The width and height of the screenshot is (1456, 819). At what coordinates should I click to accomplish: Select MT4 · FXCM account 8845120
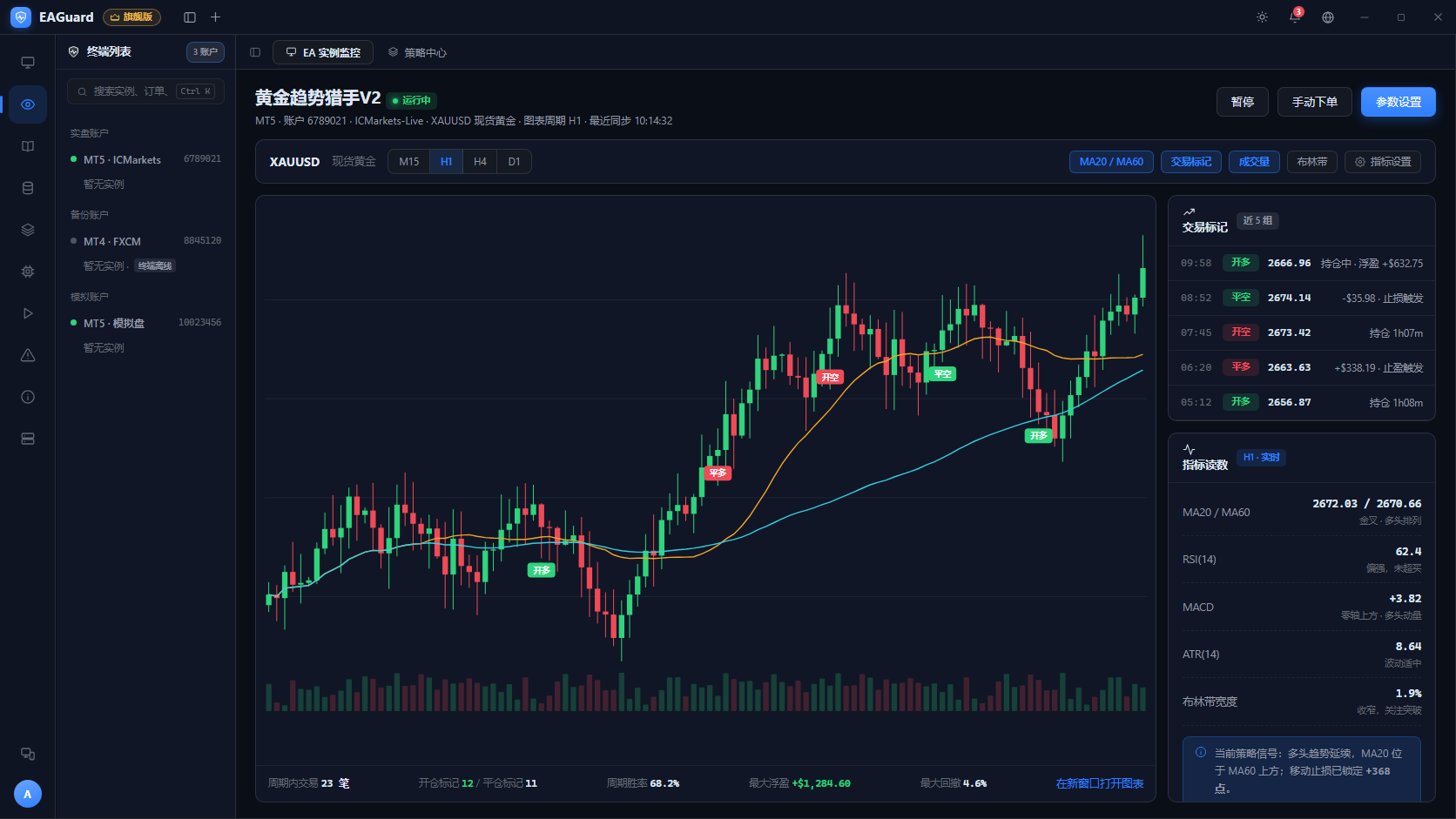click(x=145, y=241)
